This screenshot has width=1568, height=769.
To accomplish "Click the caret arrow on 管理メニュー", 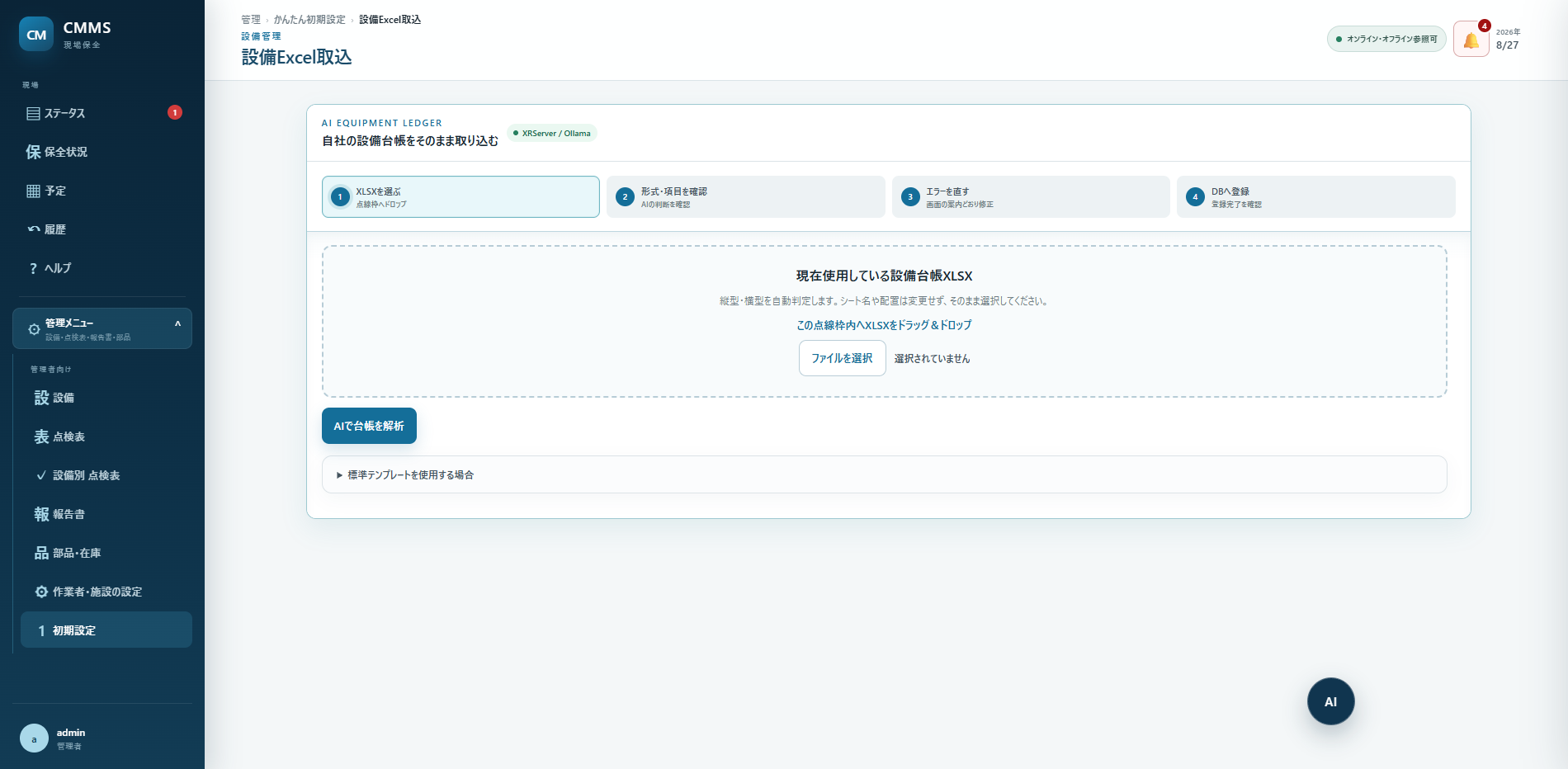I will point(177,323).
